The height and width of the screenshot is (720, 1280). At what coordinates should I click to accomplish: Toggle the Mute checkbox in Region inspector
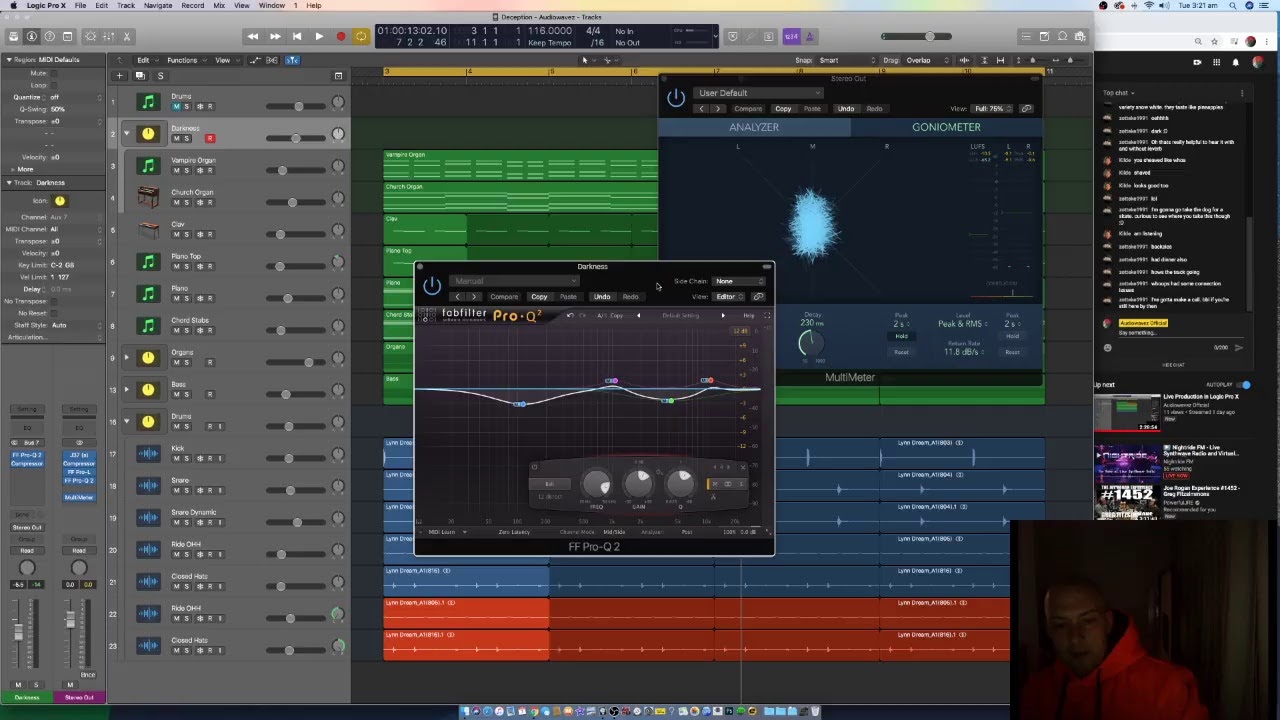coord(54,73)
